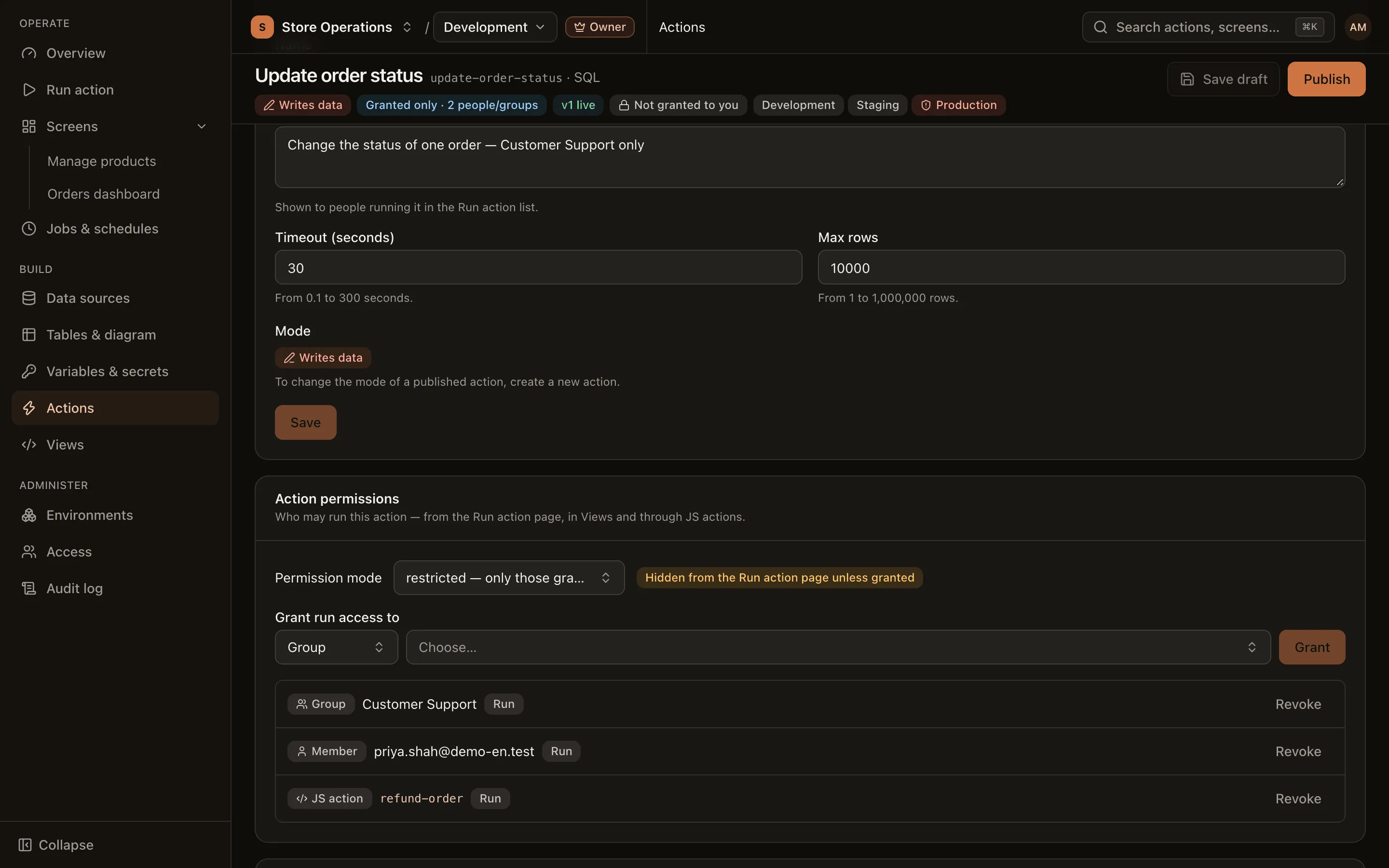Click the Audit log scroll icon
Viewport: 1389px width, 868px height.
coord(29,588)
